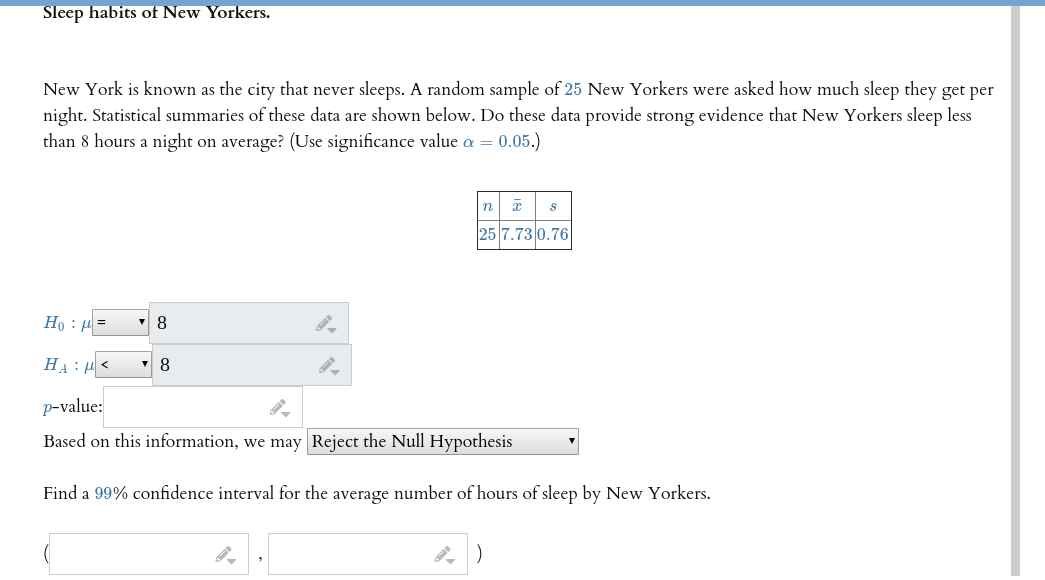Open the HA comparison dropdown showing '<'
The height and width of the screenshot is (580, 1045).
click(122, 364)
